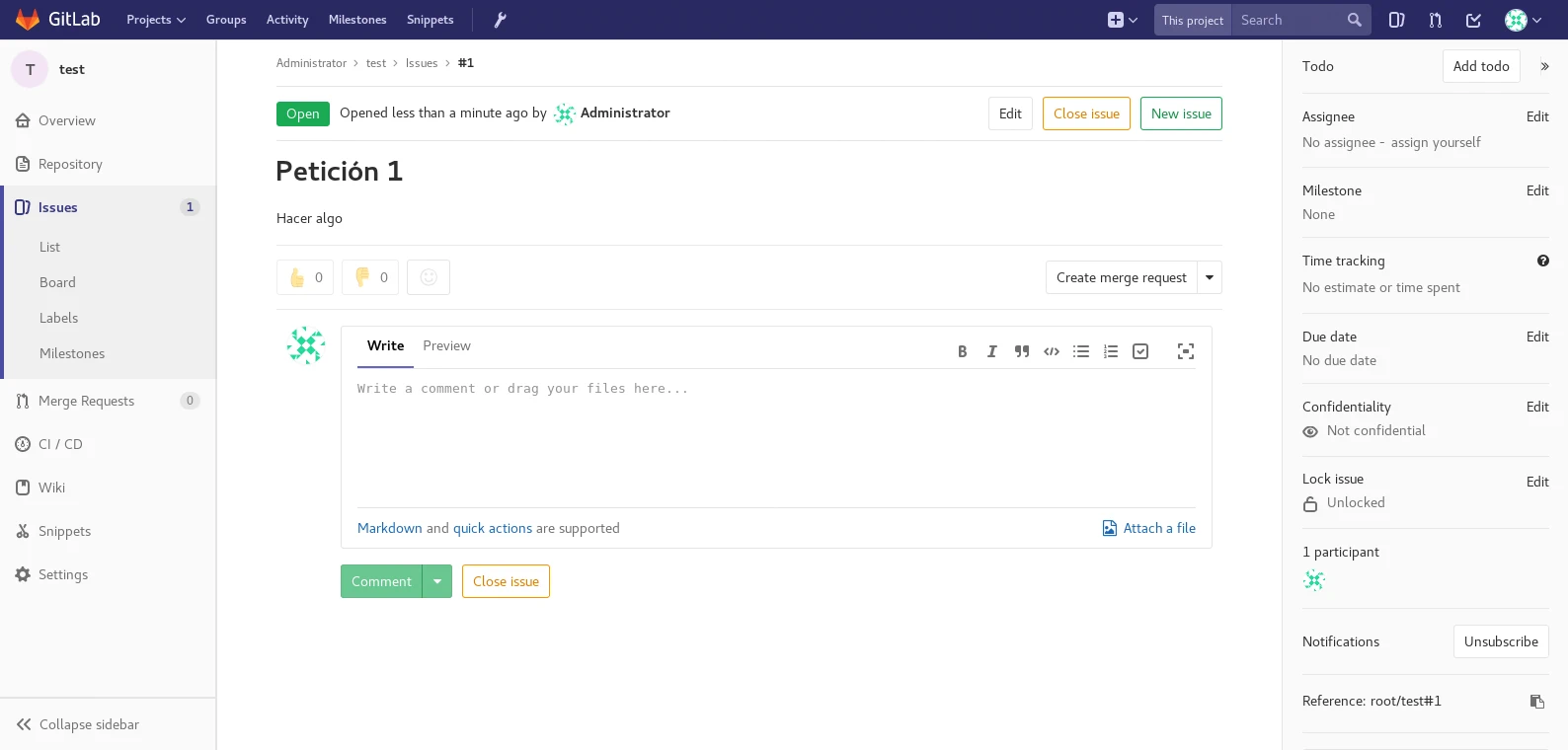The height and width of the screenshot is (750, 1568).
Task: Switch to the Preview tab
Action: pyautogui.click(x=446, y=345)
